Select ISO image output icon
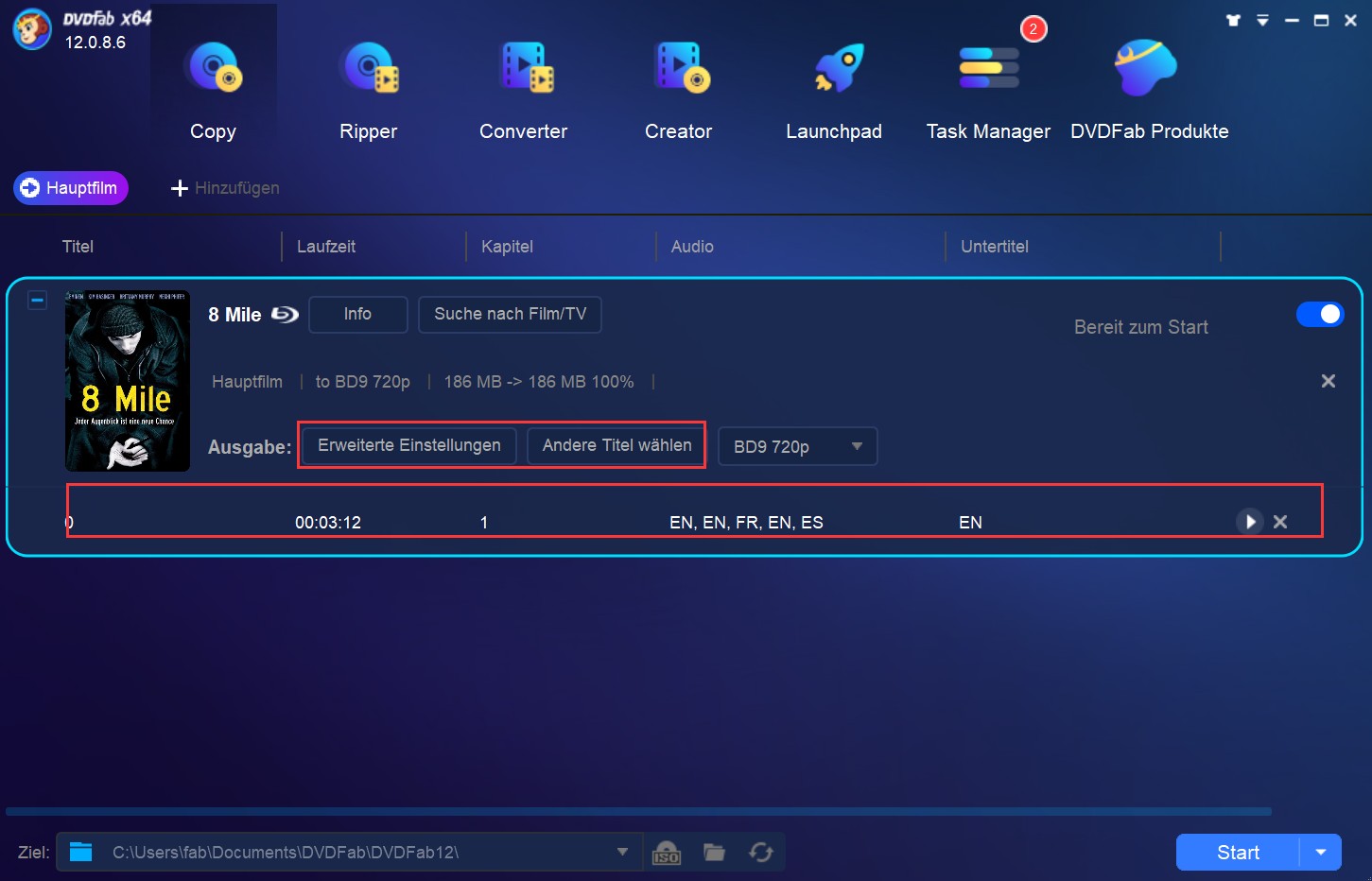The height and width of the screenshot is (881, 1372). click(x=667, y=852)
